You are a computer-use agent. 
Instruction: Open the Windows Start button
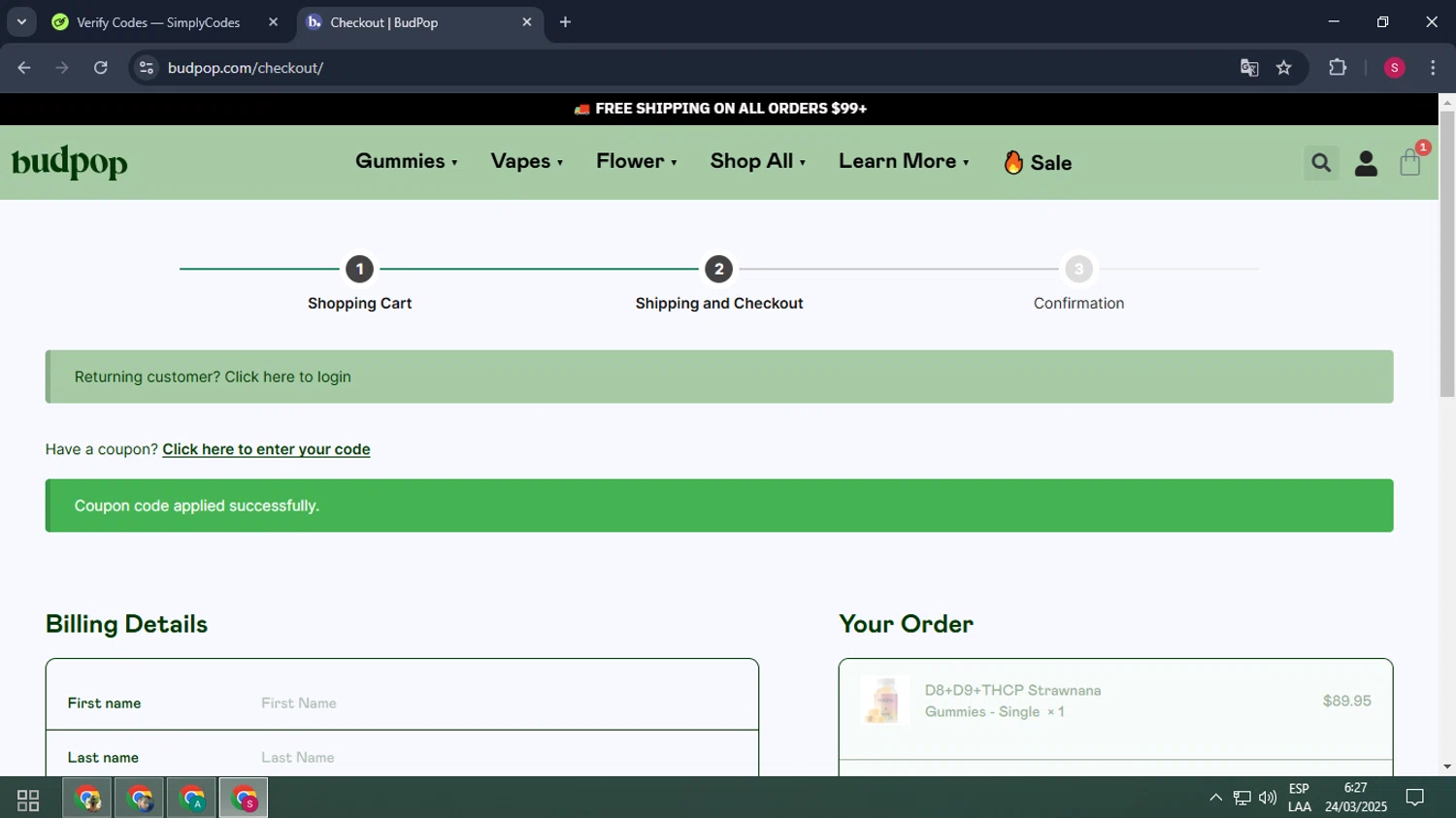(x=28, y=800)
